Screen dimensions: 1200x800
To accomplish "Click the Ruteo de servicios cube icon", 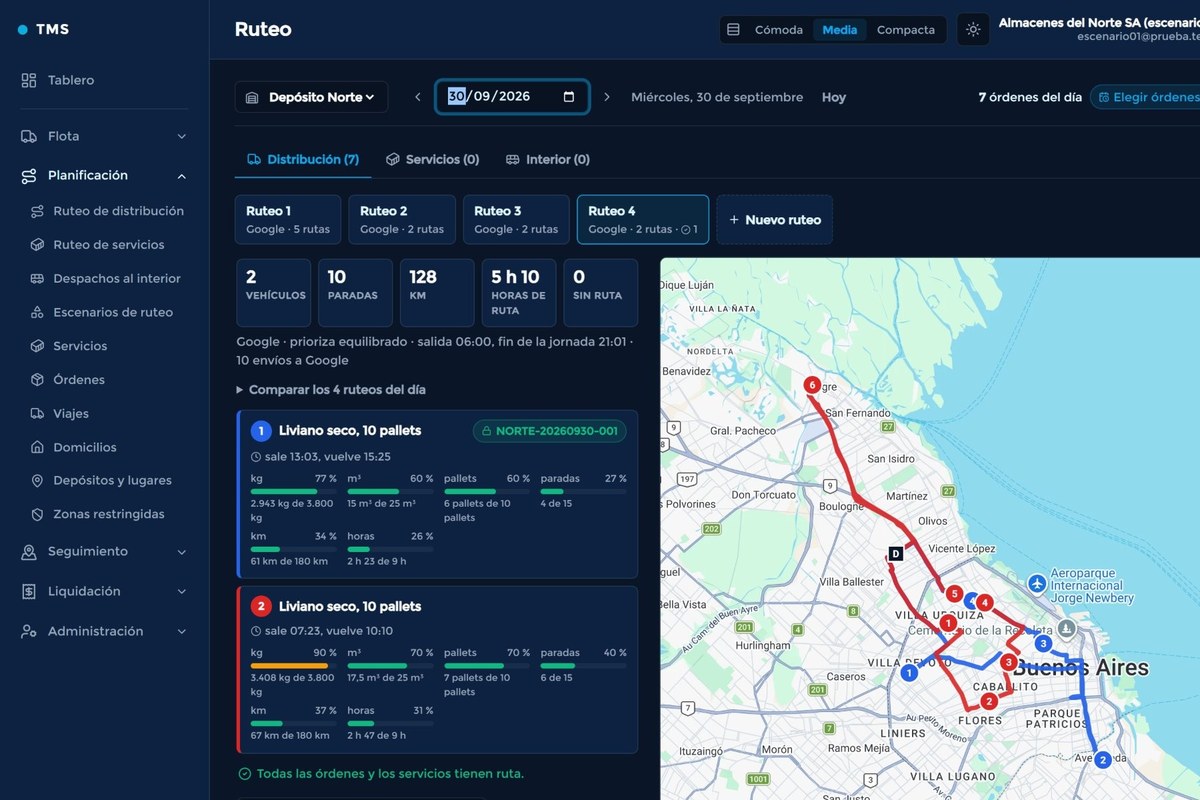I will point(37,245).
